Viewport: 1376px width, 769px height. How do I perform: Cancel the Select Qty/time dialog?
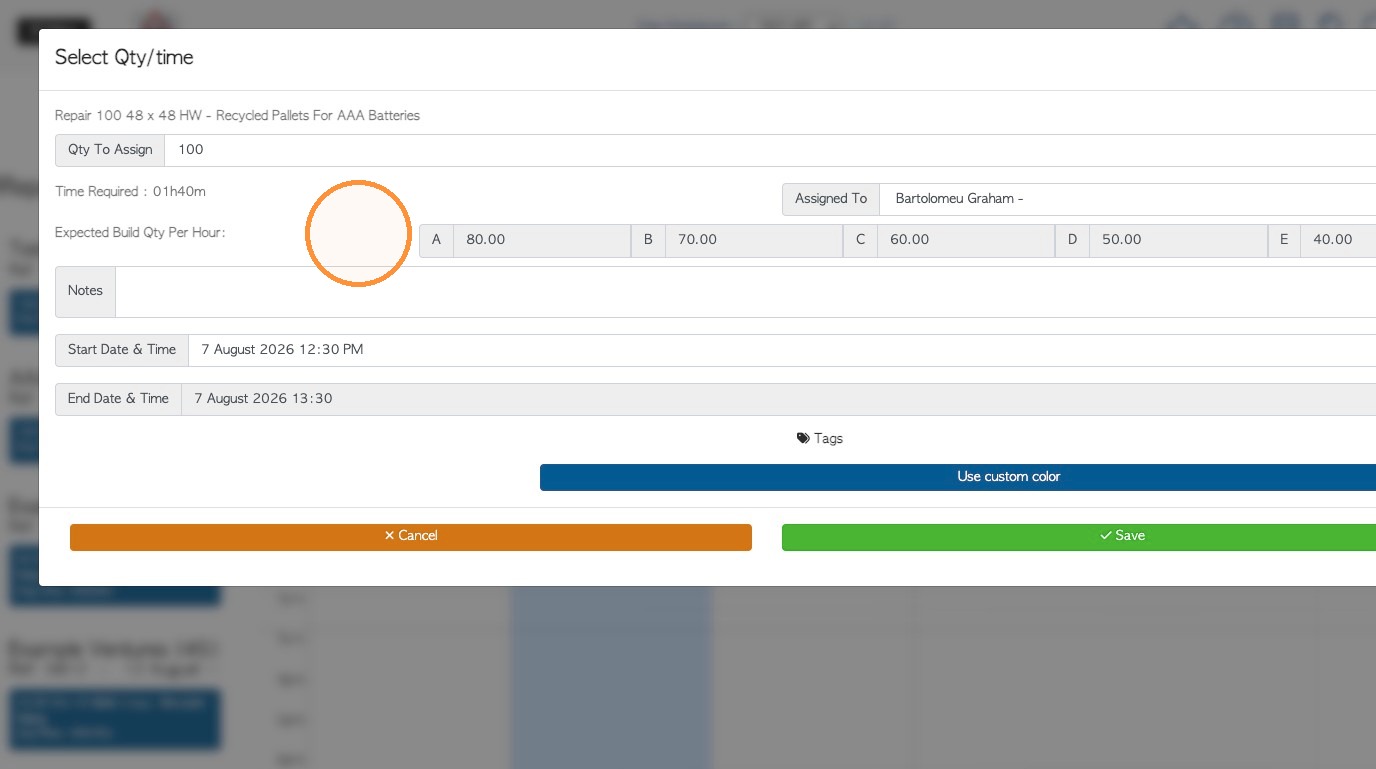pyautogui.click(x=411, y=536)
